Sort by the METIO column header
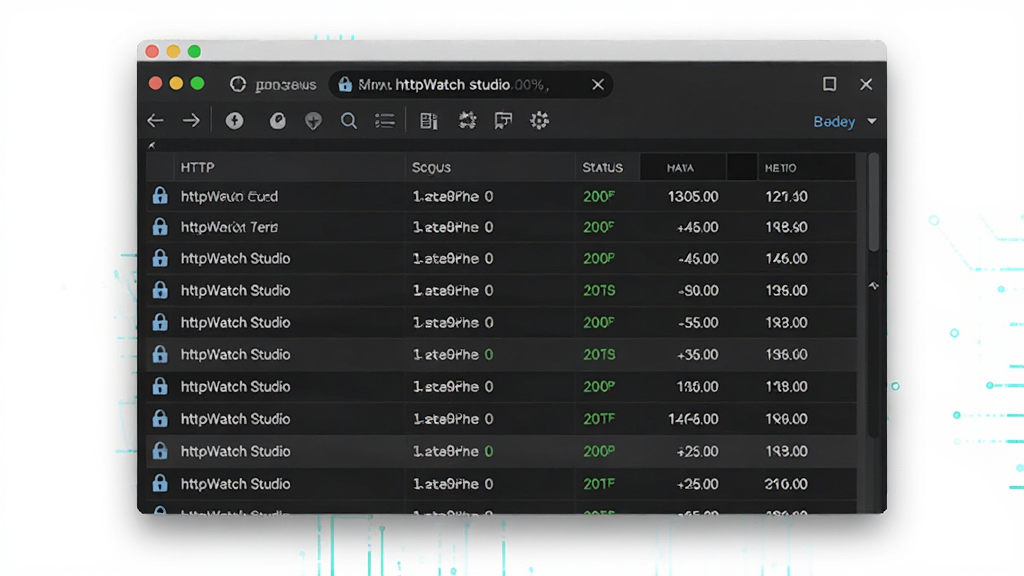The image size is (1024, 576). click(x=780, y=168)
